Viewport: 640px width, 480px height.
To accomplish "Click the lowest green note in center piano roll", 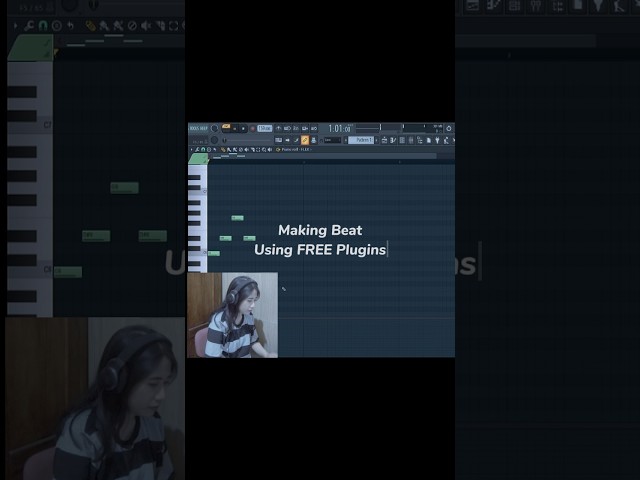I will tap(214, 253).
